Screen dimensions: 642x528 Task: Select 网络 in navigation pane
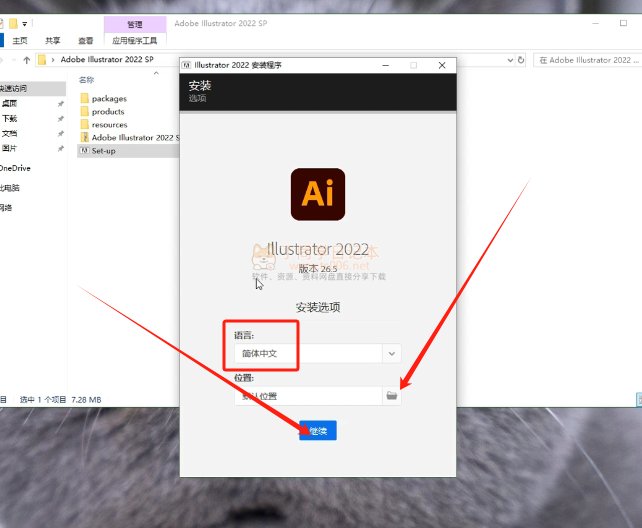point(6,208)
